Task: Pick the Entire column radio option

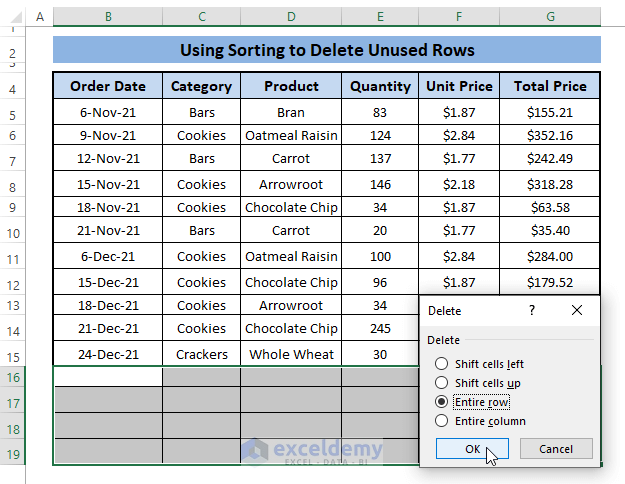Action: (x=442, y=421)
